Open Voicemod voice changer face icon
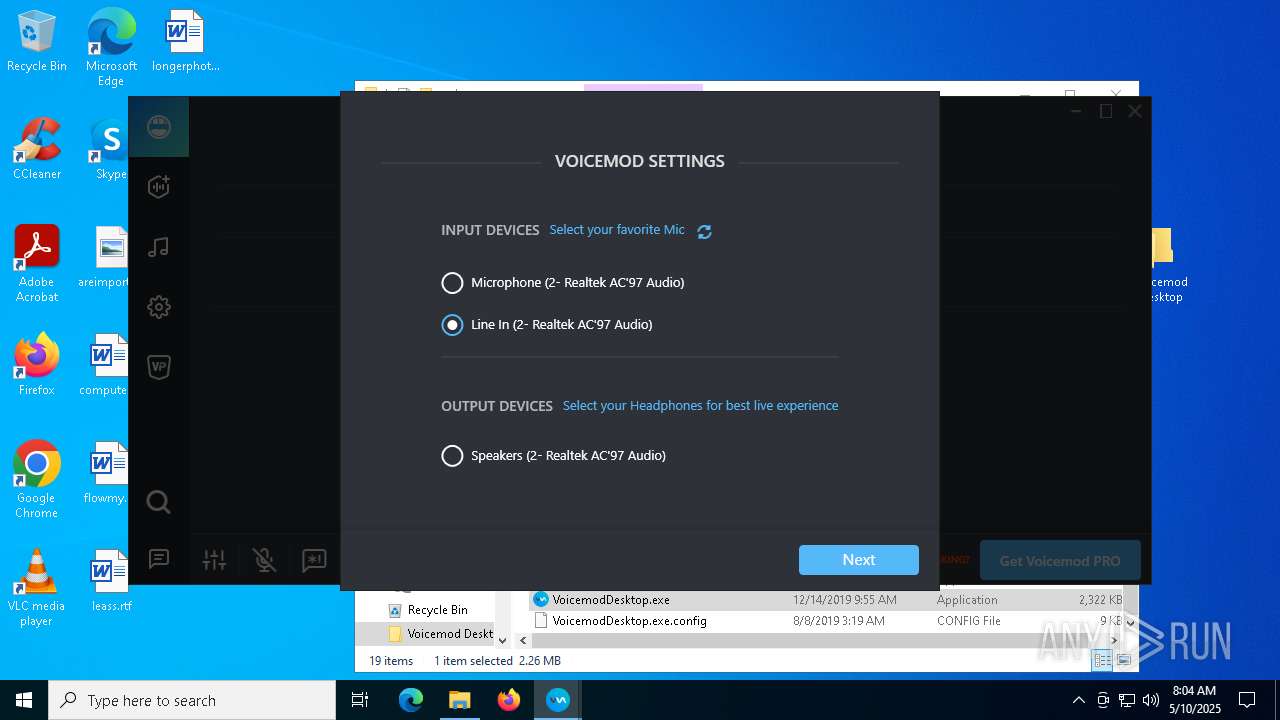 [x=158, y=127]
